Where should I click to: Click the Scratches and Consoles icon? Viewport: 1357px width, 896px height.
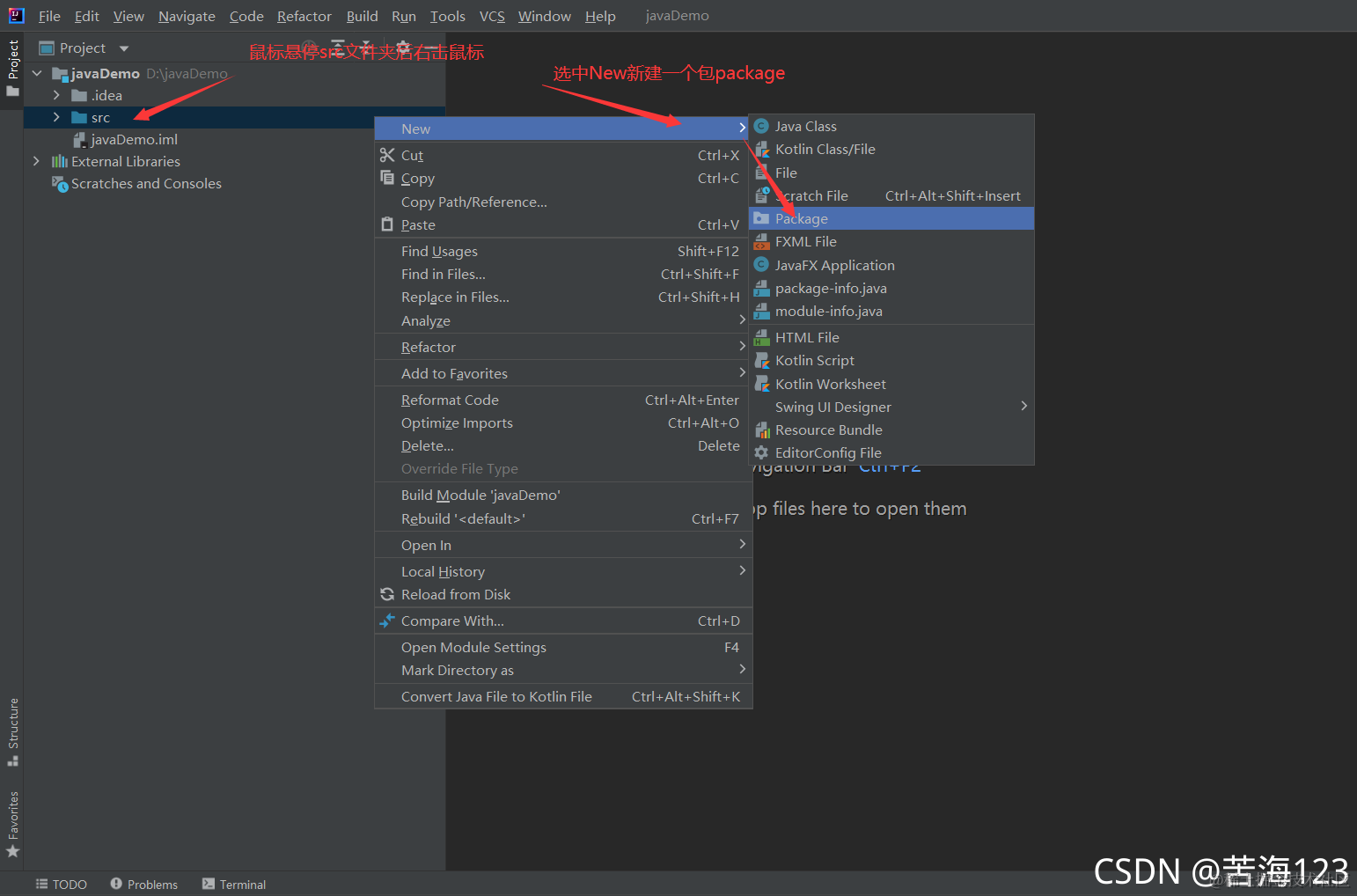[60, 184]
